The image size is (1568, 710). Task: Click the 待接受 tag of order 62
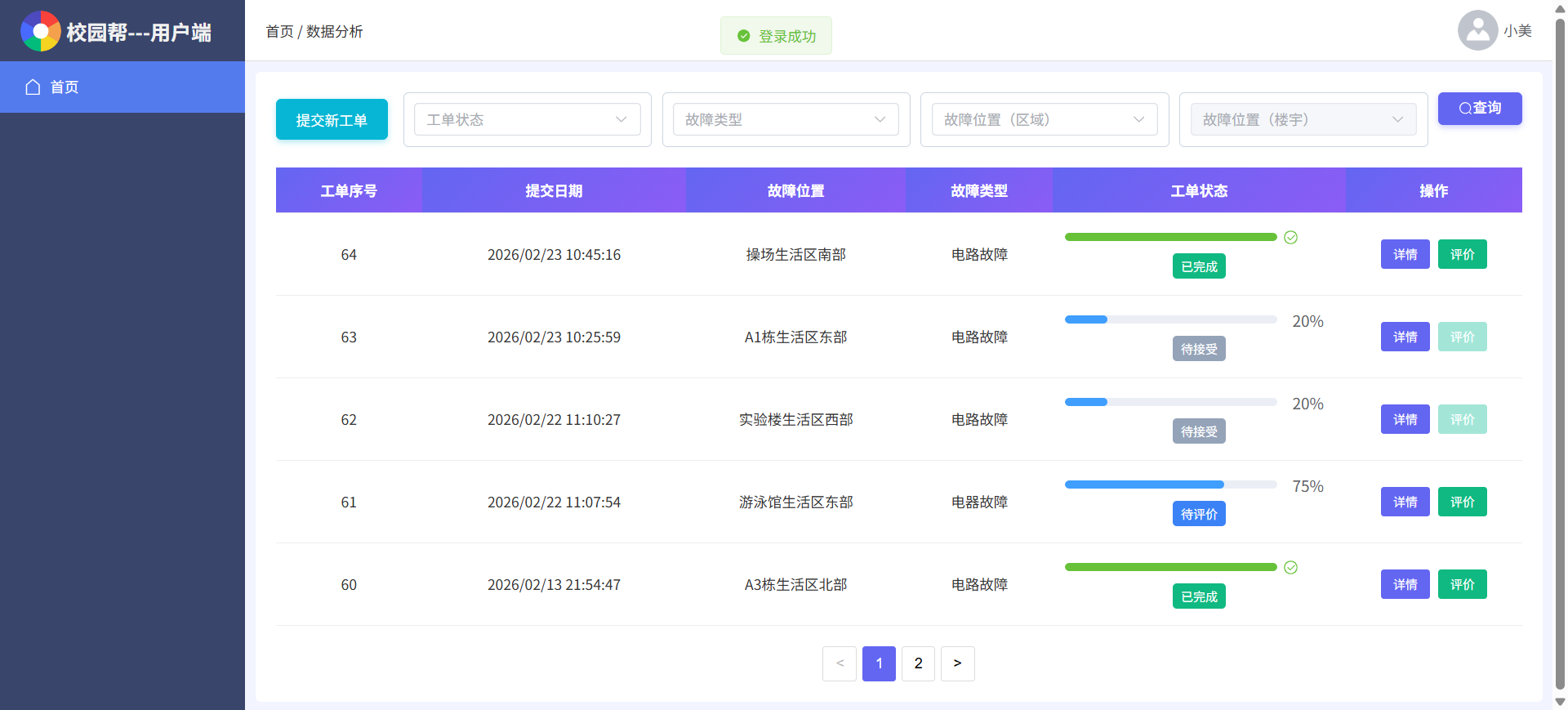1199,431
